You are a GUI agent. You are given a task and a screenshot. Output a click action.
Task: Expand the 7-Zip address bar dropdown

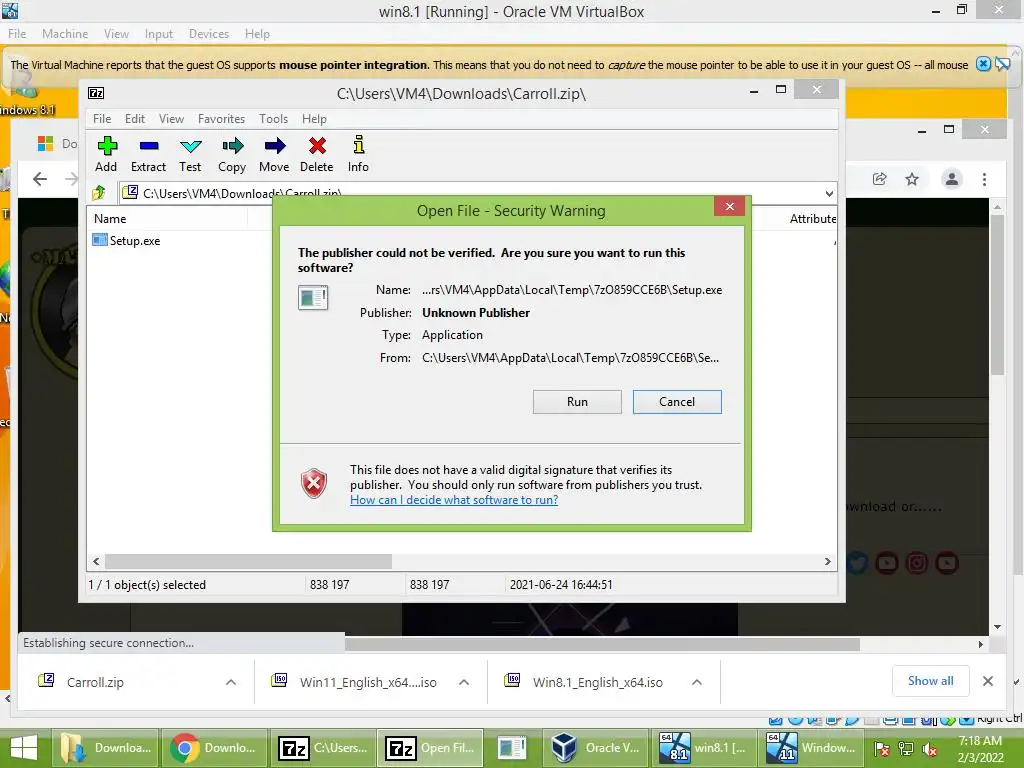point(829,193)
